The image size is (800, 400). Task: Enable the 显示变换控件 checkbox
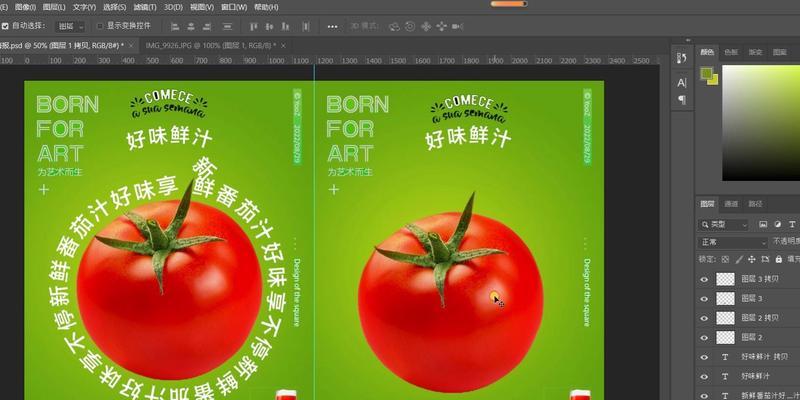(100, 26)
